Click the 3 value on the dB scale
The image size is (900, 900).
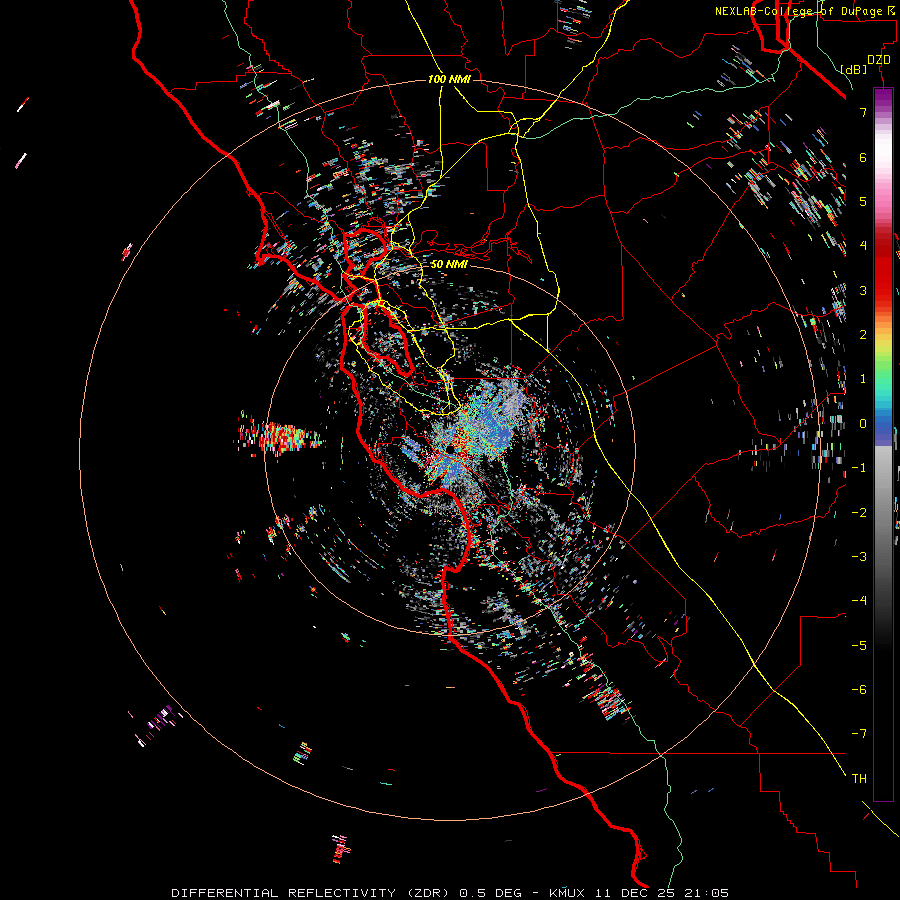point(863,290)
